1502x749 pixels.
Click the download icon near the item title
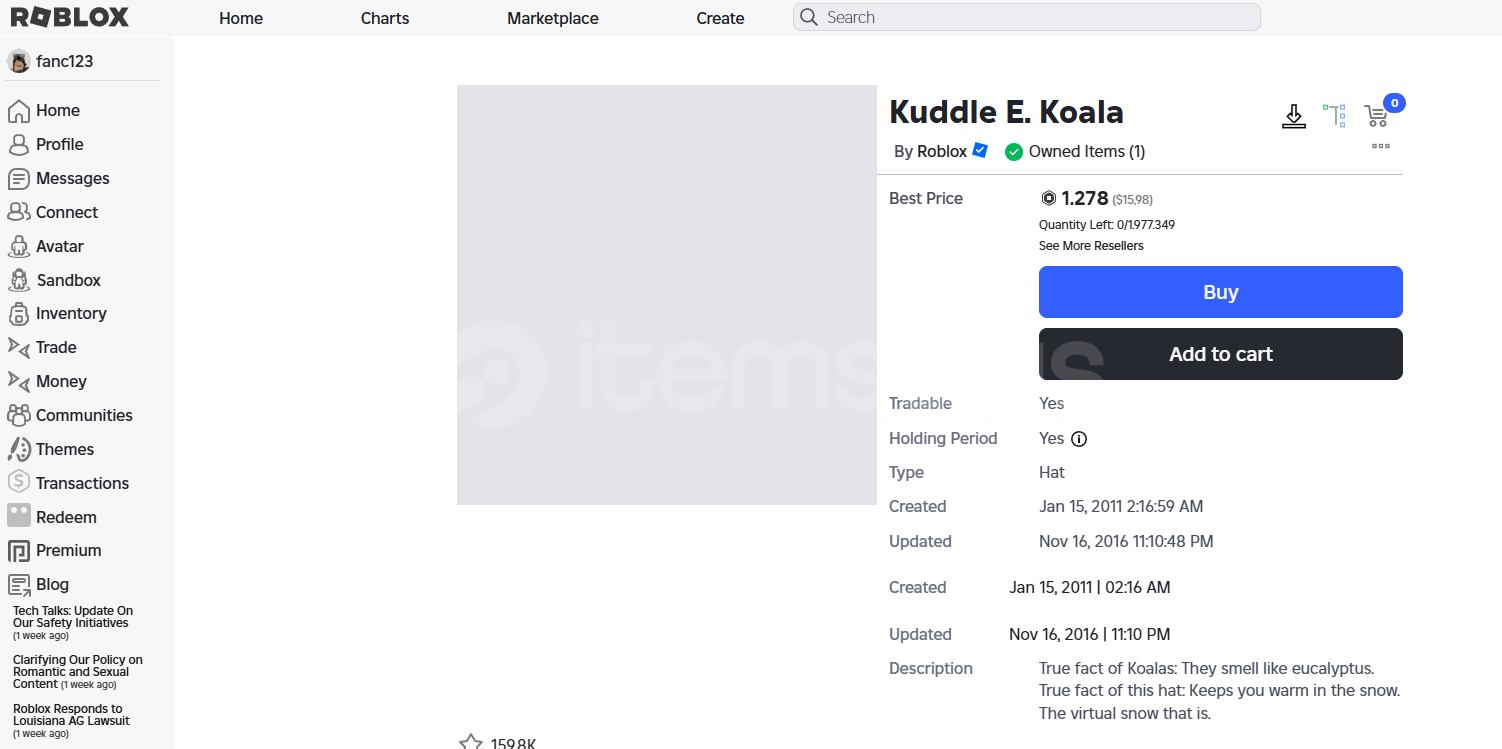(x=1294, y=116)
